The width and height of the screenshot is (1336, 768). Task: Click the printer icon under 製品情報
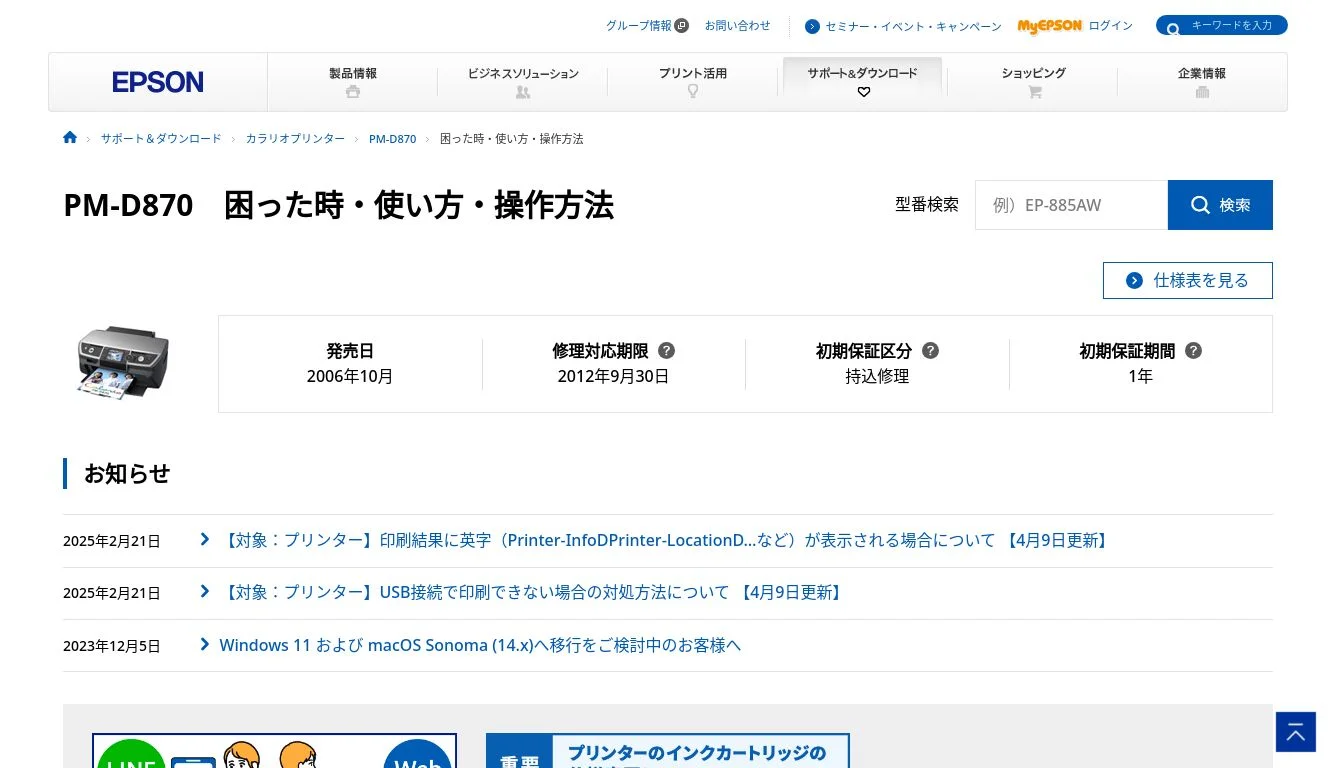click(x=352, y=92)
